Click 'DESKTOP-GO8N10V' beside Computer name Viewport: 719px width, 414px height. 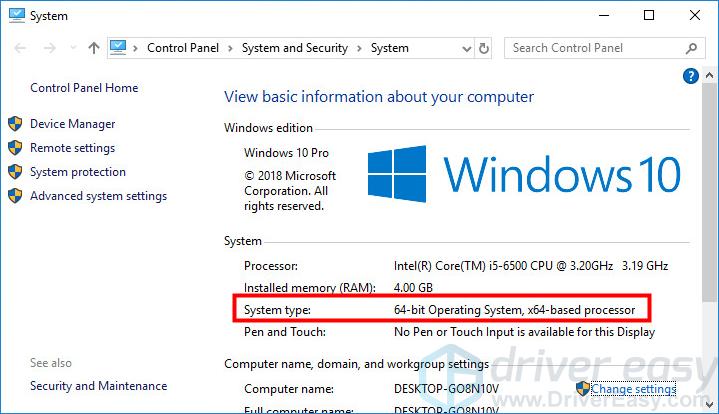(446, 389)
